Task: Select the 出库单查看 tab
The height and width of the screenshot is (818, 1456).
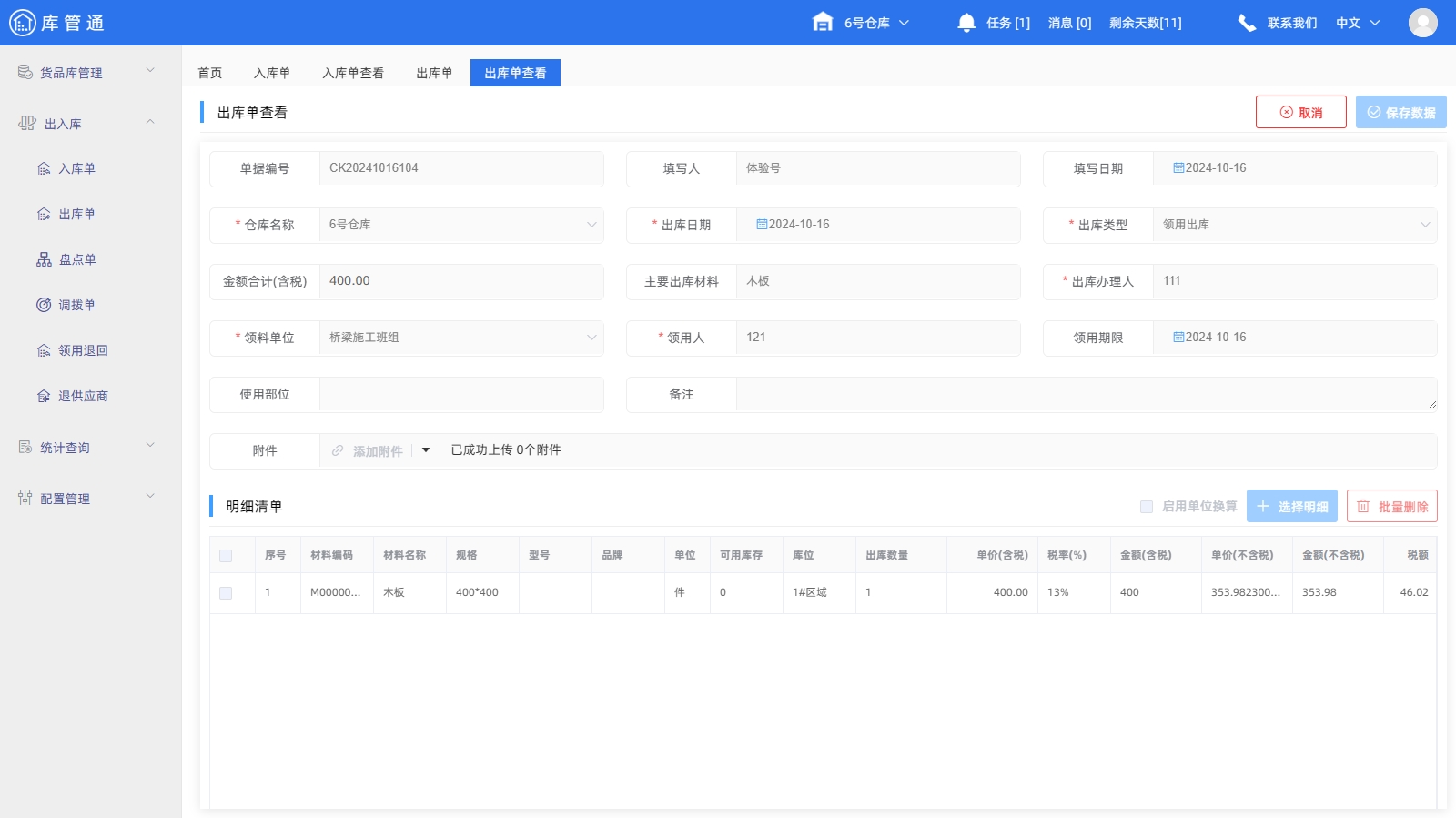Action: pyautogui.click(x=515, y=73)
